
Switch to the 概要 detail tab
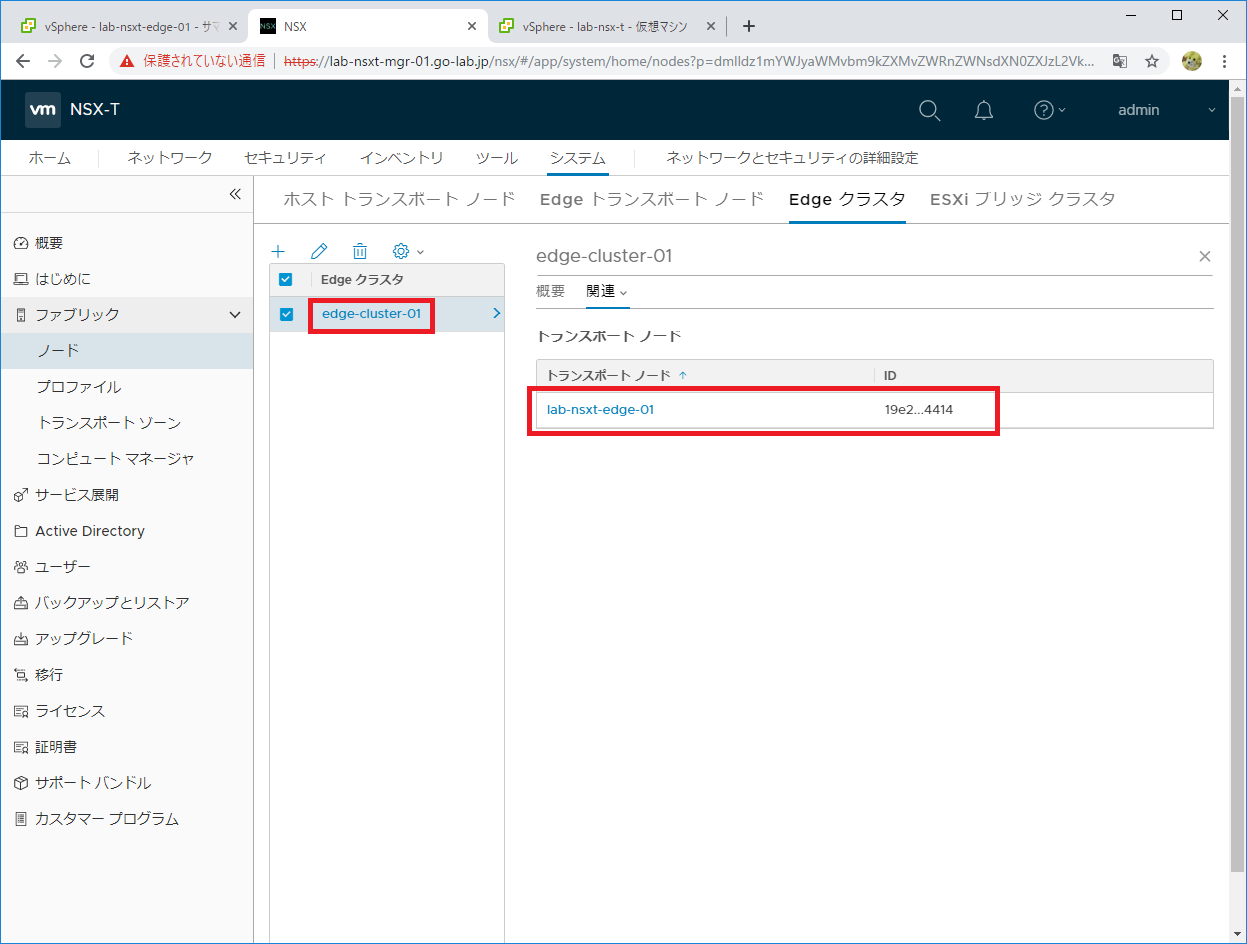(x=550, y=291)
